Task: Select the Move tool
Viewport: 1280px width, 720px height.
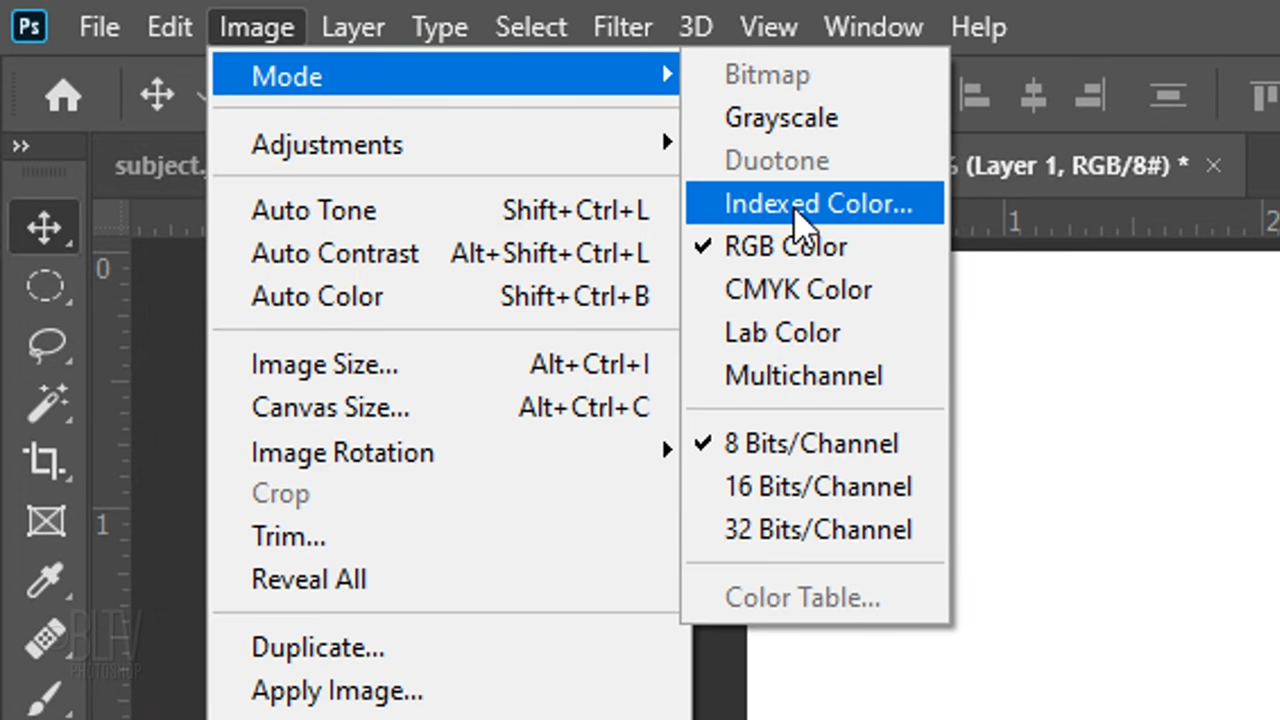Action: tap(45, 227)
